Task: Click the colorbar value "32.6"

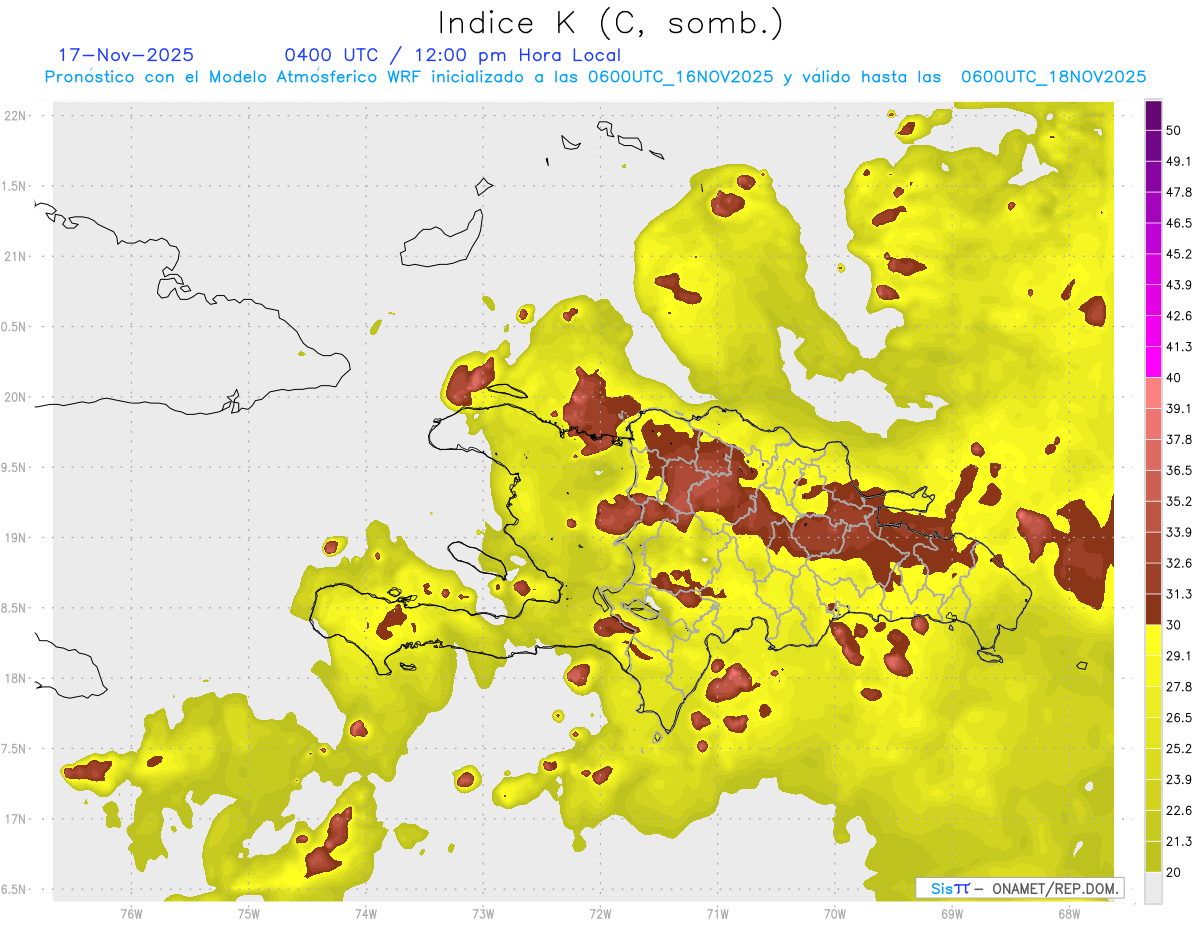Action: click(1179, 563)
